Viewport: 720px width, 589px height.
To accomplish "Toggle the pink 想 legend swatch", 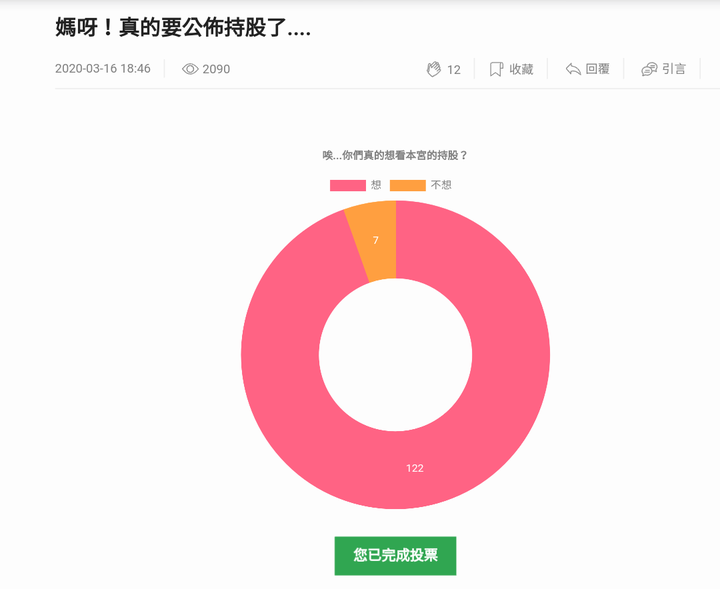I will [x=348, y=185].
